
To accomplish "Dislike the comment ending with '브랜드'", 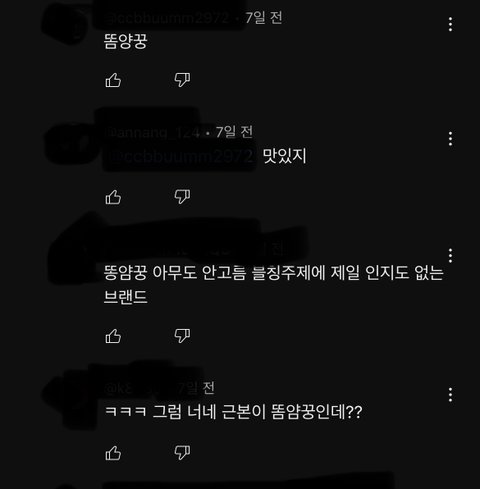I will [x=182, y=336].
